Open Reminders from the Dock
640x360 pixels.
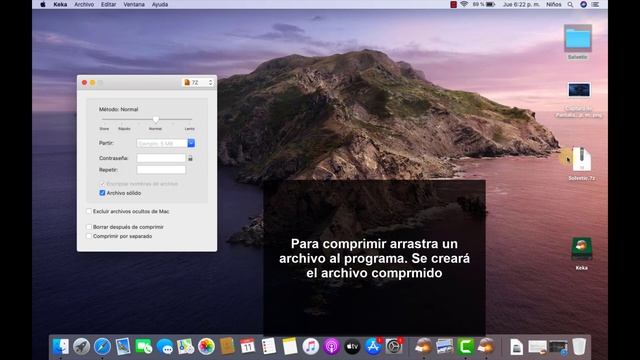click(x=269, y=347)
